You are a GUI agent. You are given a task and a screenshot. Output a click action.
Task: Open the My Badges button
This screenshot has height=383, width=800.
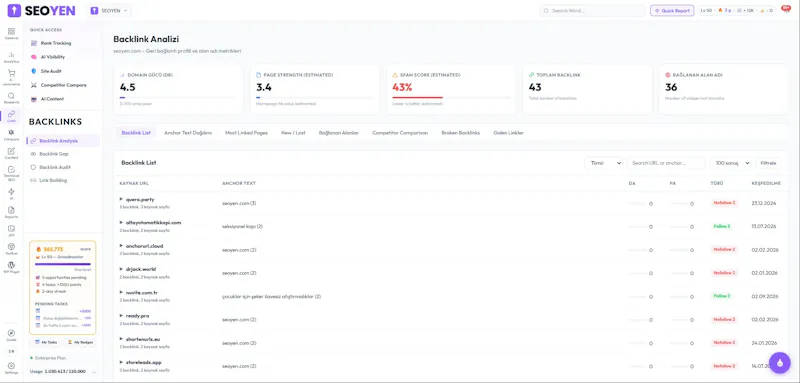pyautogui.click(x=80, y=342)
